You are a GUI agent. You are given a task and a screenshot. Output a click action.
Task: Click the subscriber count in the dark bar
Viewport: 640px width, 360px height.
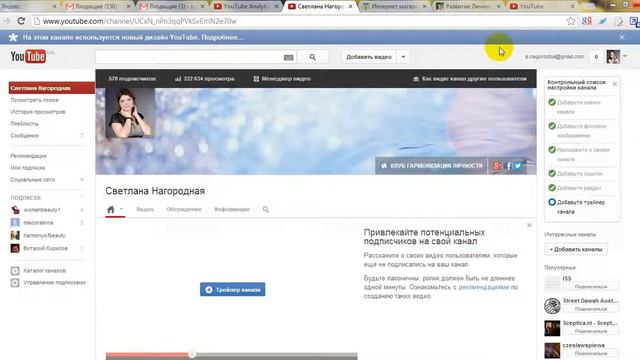click(x=132, y=78)
